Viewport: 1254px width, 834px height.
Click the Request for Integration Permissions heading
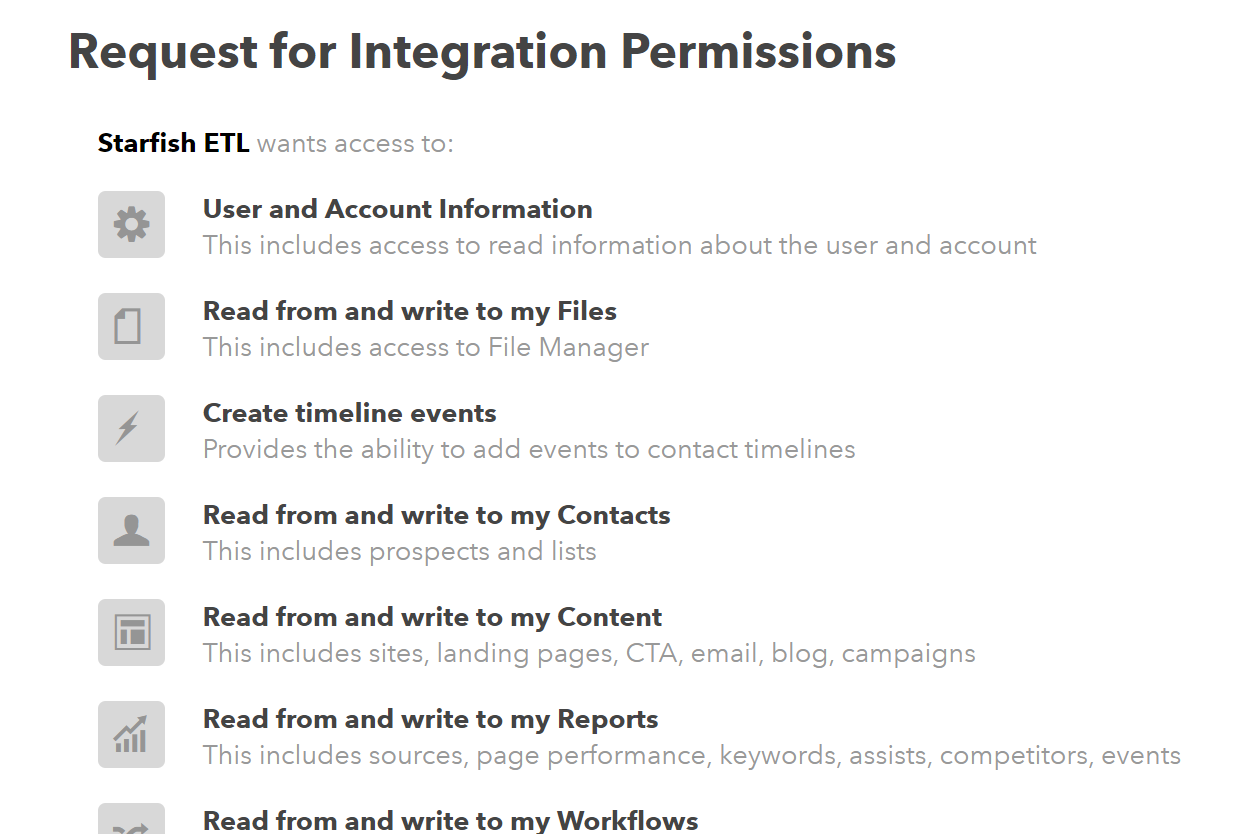point(482,51)
